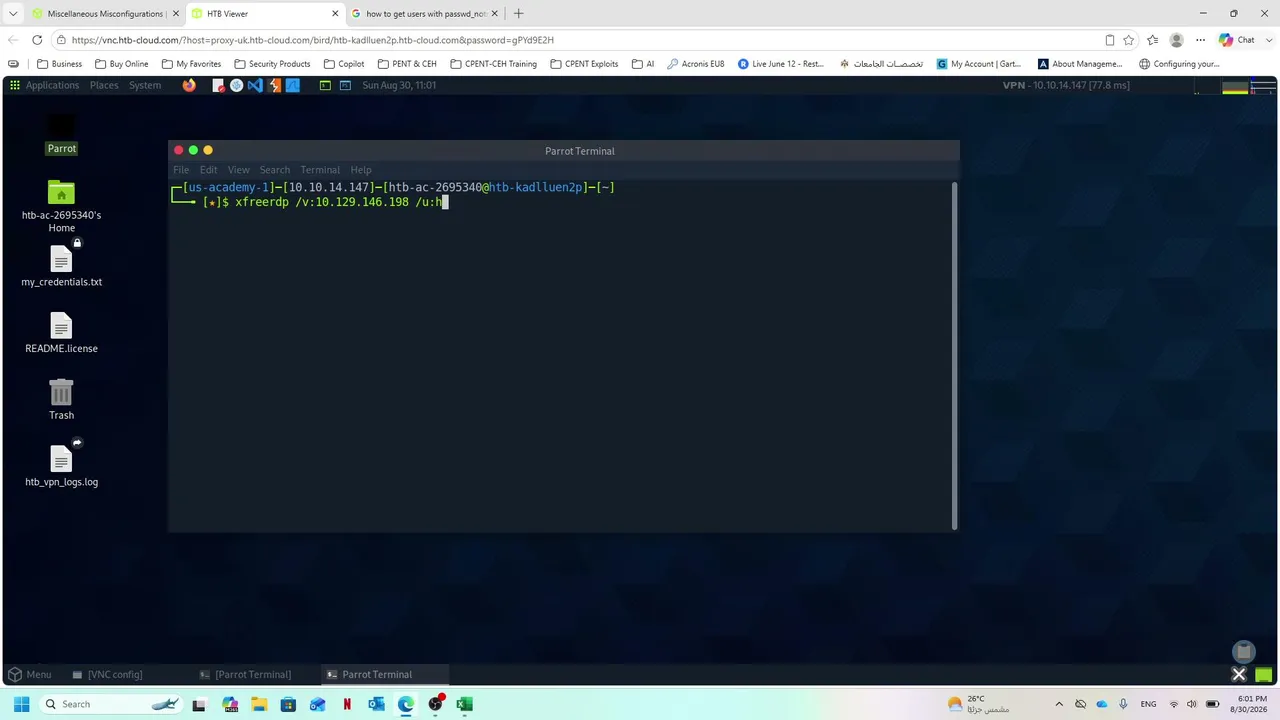Screen dimensions: 1280x720
Task: Switch to the [Parrot Terminal] bracketed taskbar entry
Action: point(245,675)
